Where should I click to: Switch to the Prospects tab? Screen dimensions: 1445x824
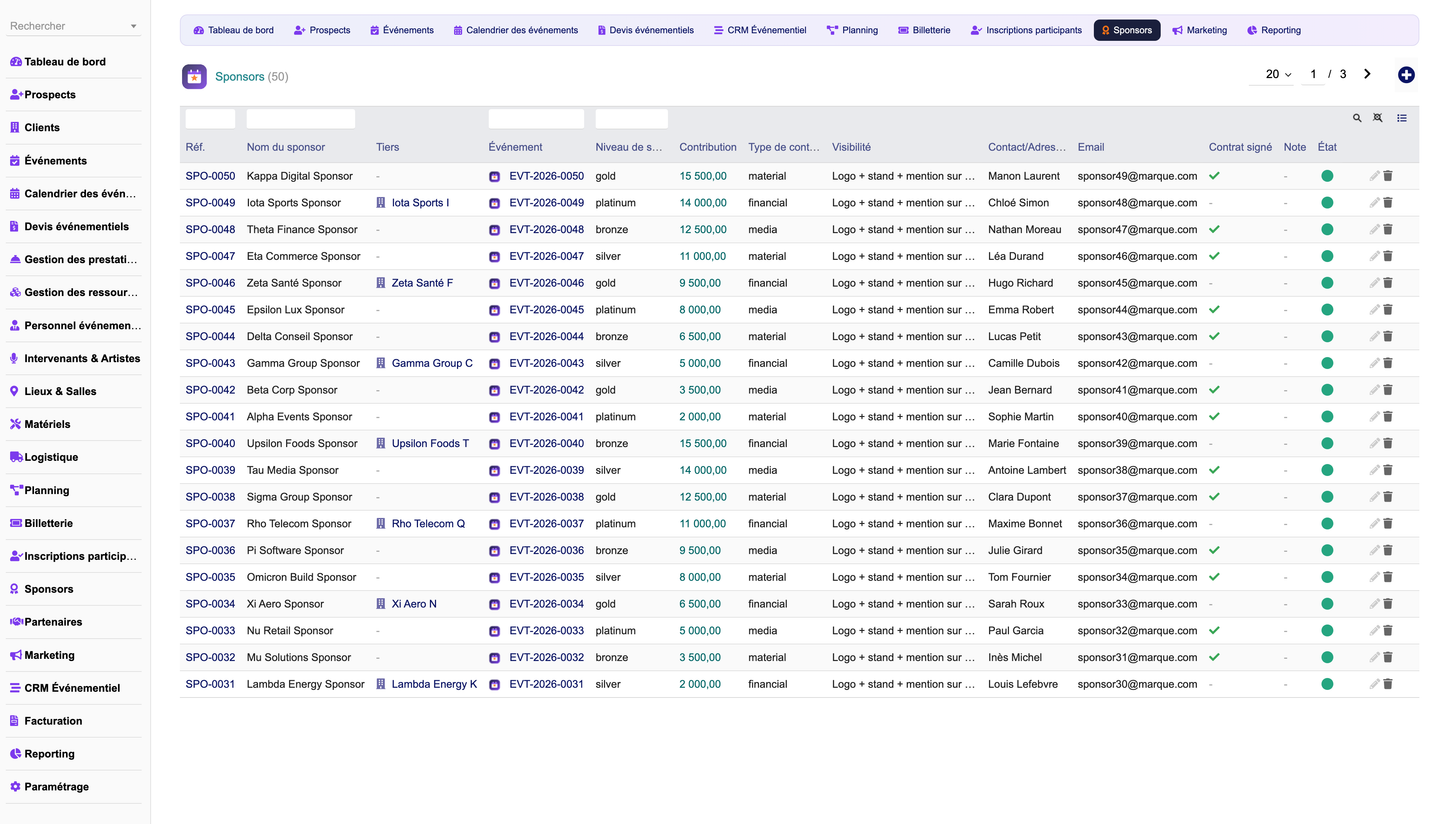tap(322, 30)
